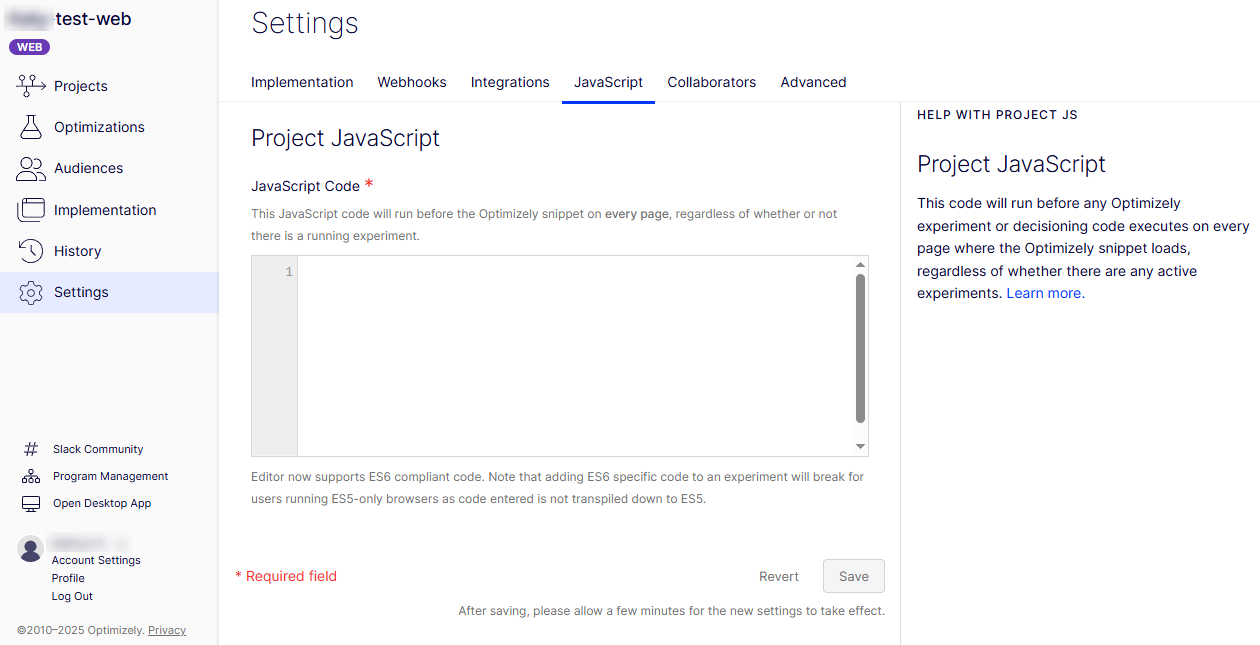Select the Audiences people icon
Viewport: 1260px width, 645px height.
point(31,169)
